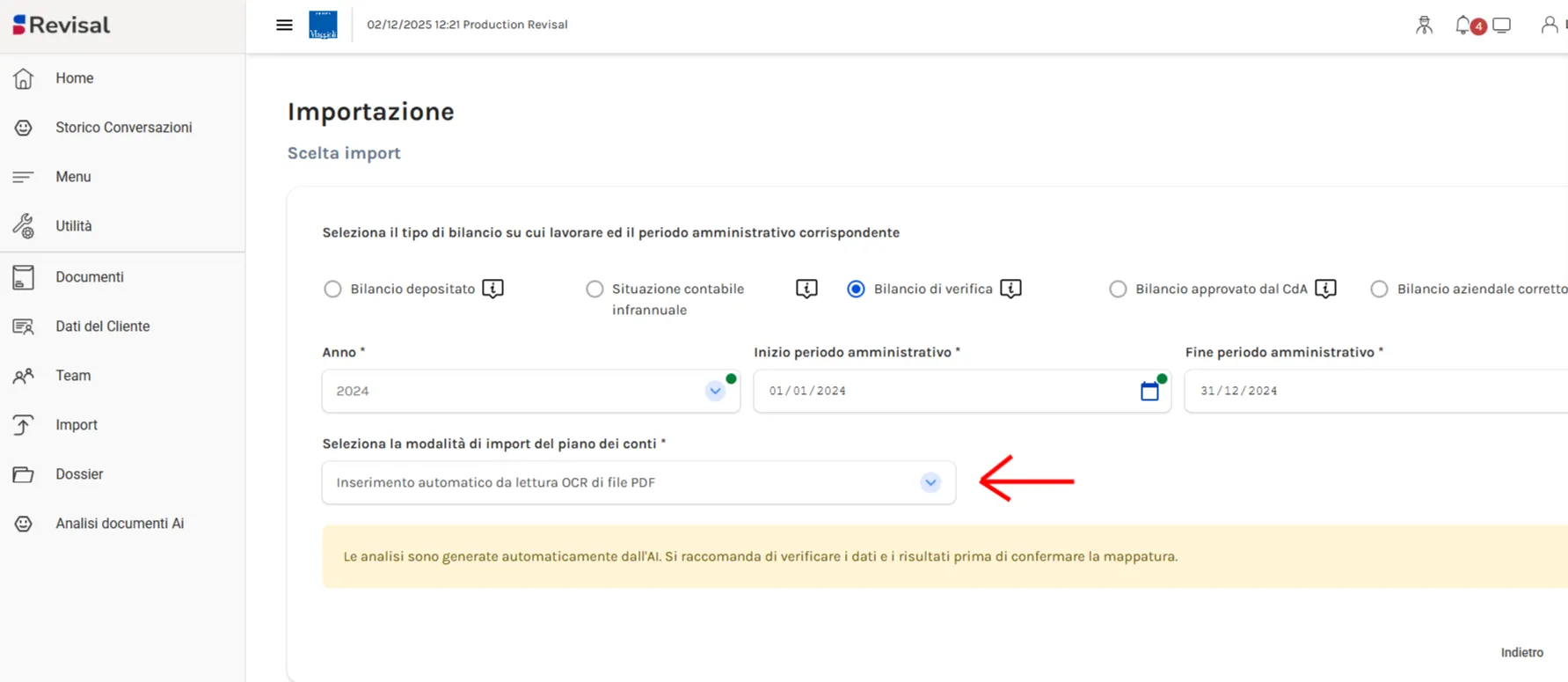Show info for Bilancio di verifica
This screenshot has width=1568, height=682.
pyautogui.click(x=1010, y=289)
